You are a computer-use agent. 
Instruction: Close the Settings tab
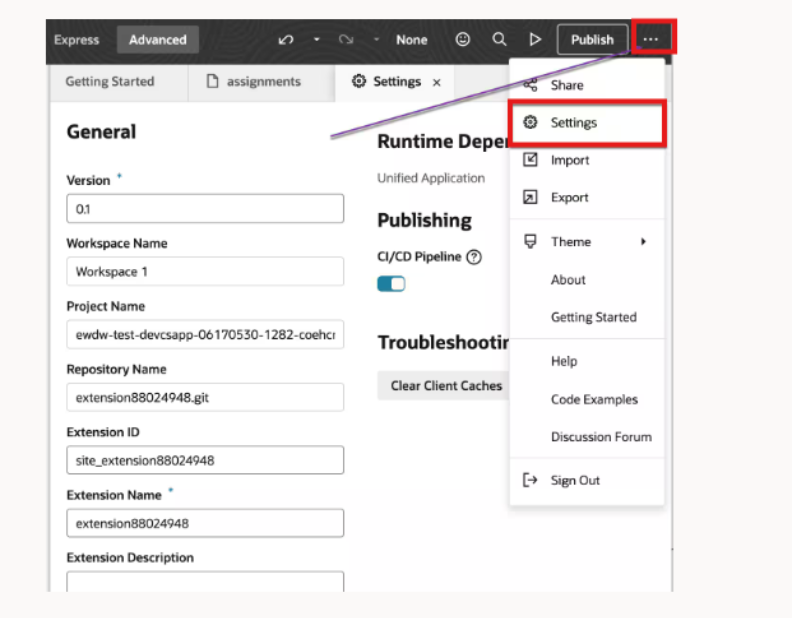pyautogui.click(x=437, y=82)
